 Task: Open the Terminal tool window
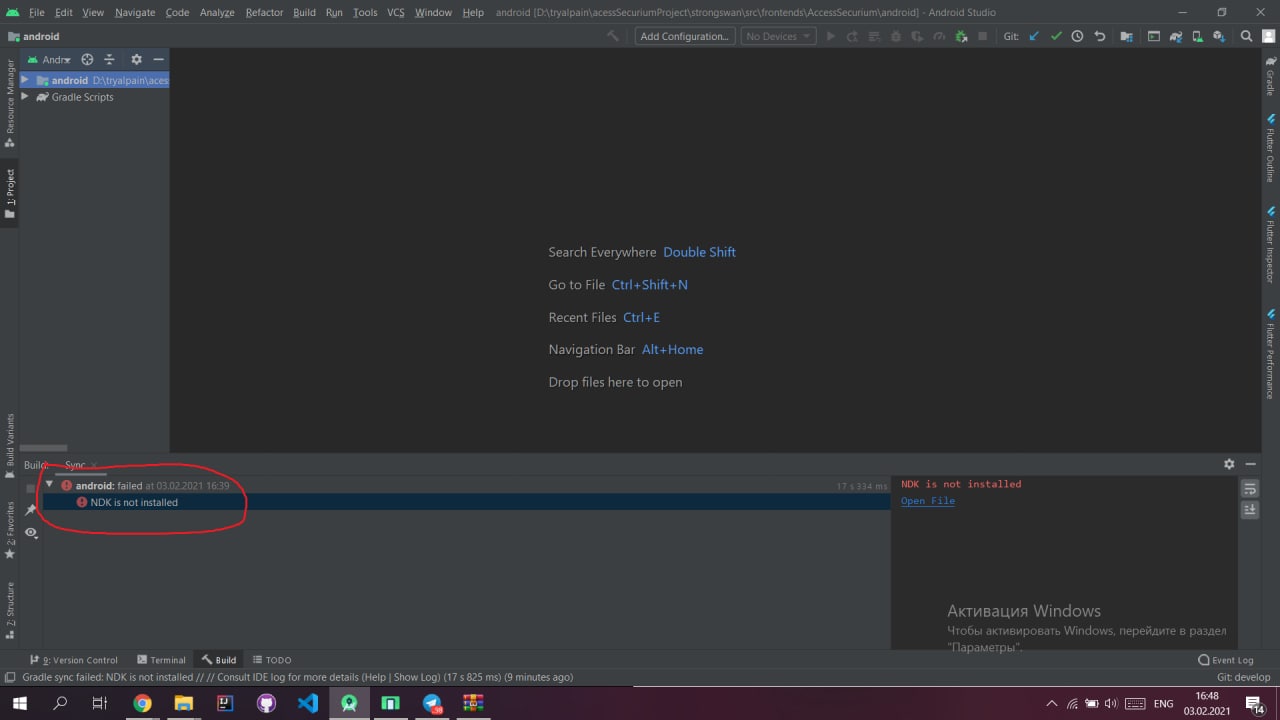pyautogui.click(x=160, y=660)
